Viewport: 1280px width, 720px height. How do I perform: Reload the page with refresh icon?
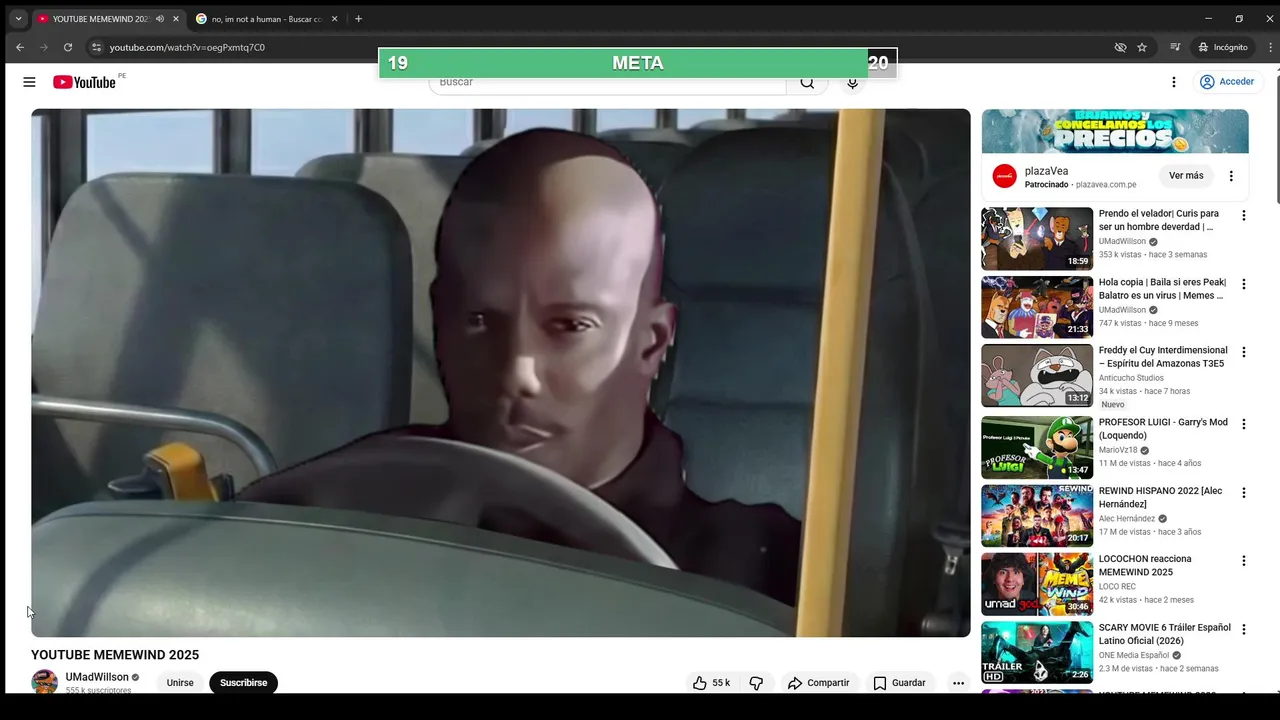pyautogui.click(x=68, y=47)
